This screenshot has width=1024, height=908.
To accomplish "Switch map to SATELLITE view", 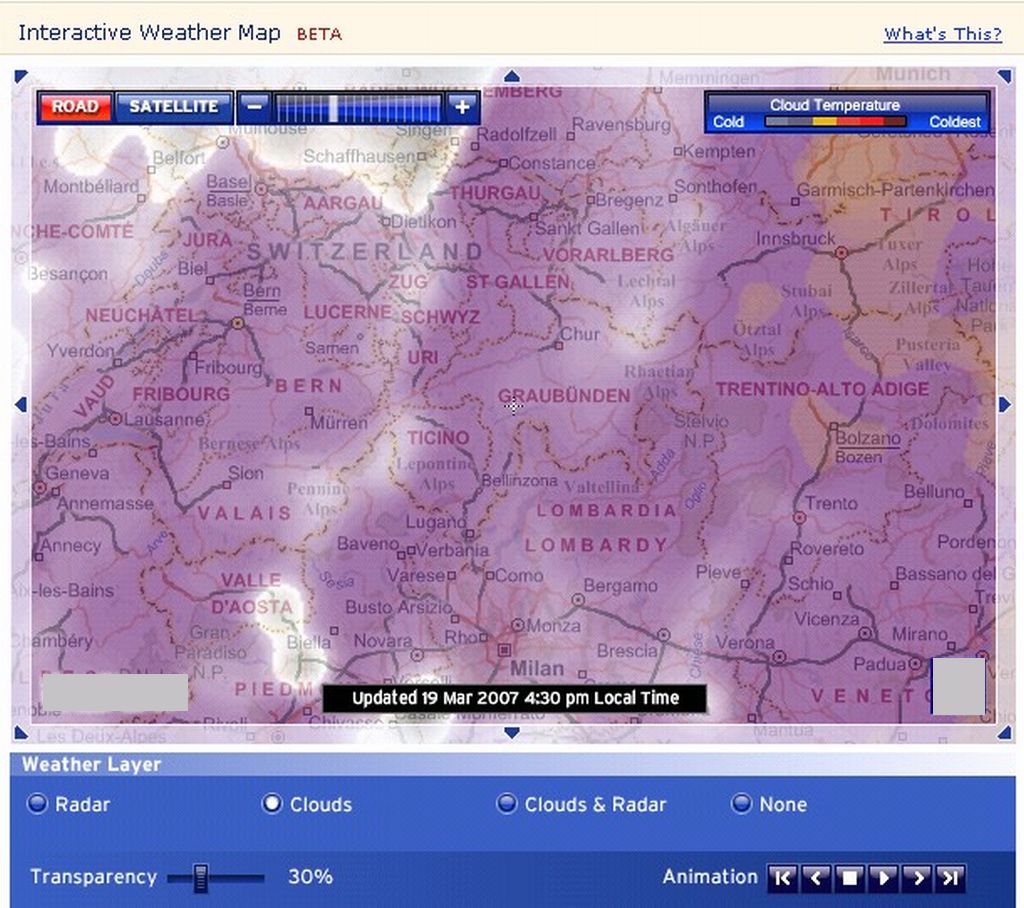I will click(x=173, y=107).
